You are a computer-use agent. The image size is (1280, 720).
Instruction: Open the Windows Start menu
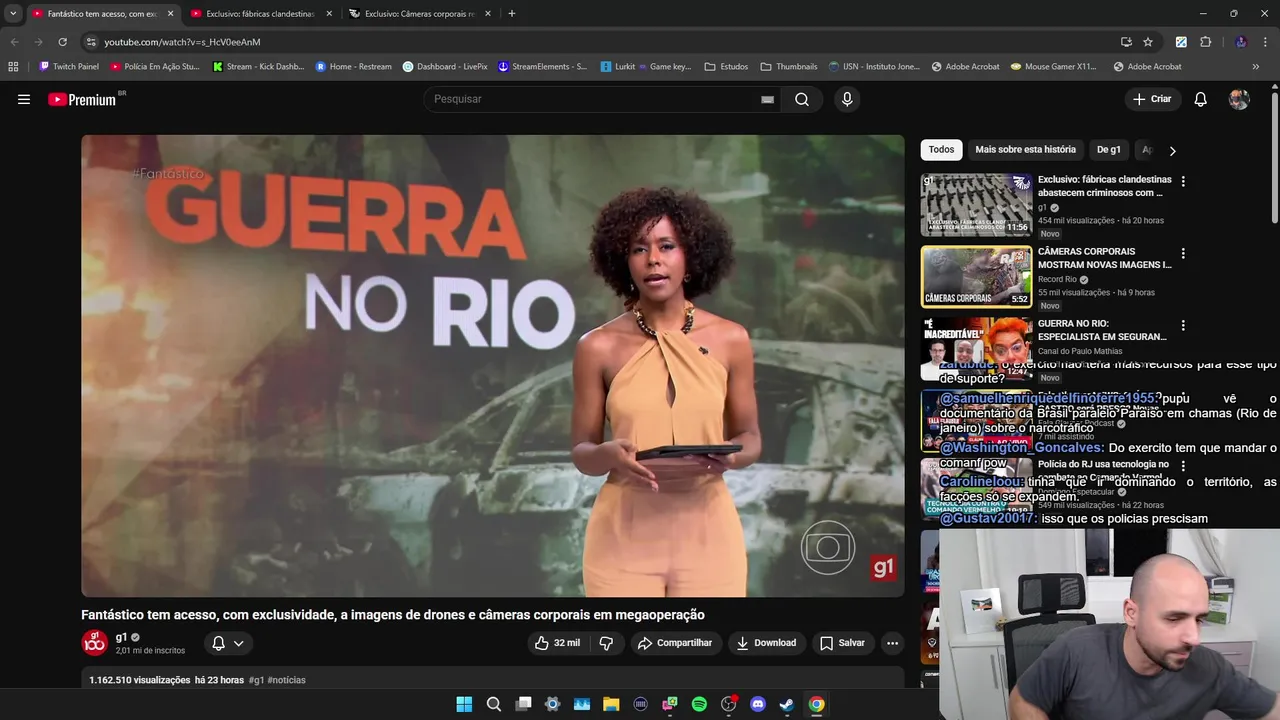point(464,704)
